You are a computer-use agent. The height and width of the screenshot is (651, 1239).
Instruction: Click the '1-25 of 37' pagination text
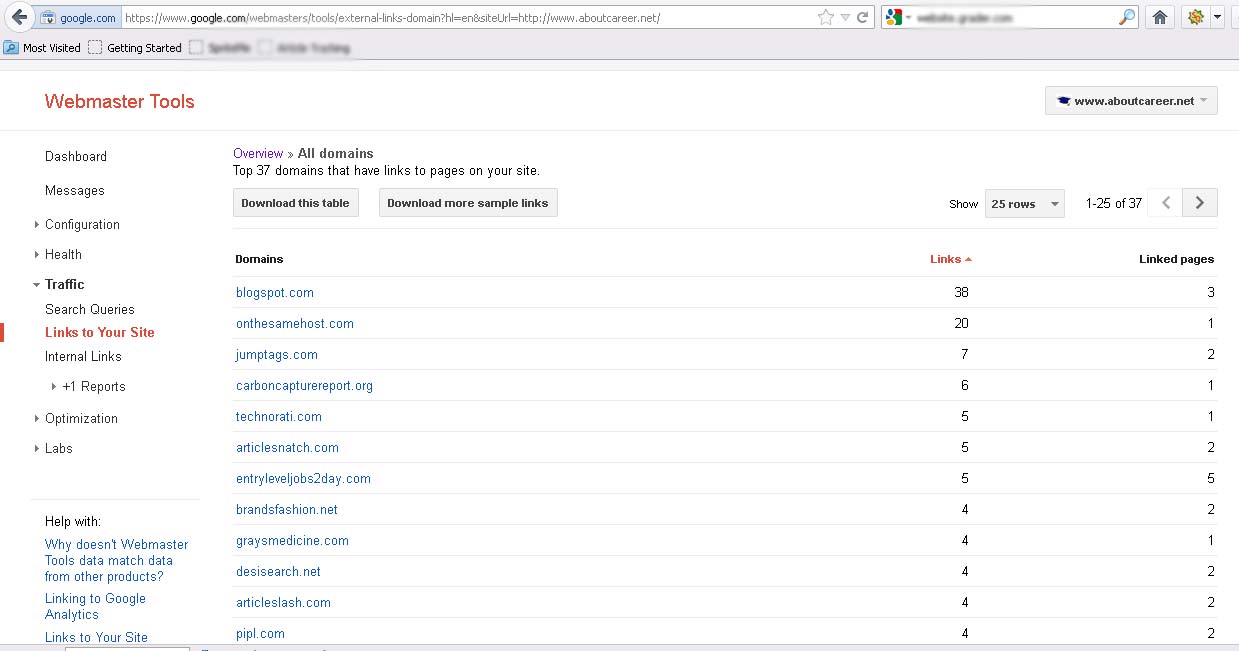(x=1114, y=203)
